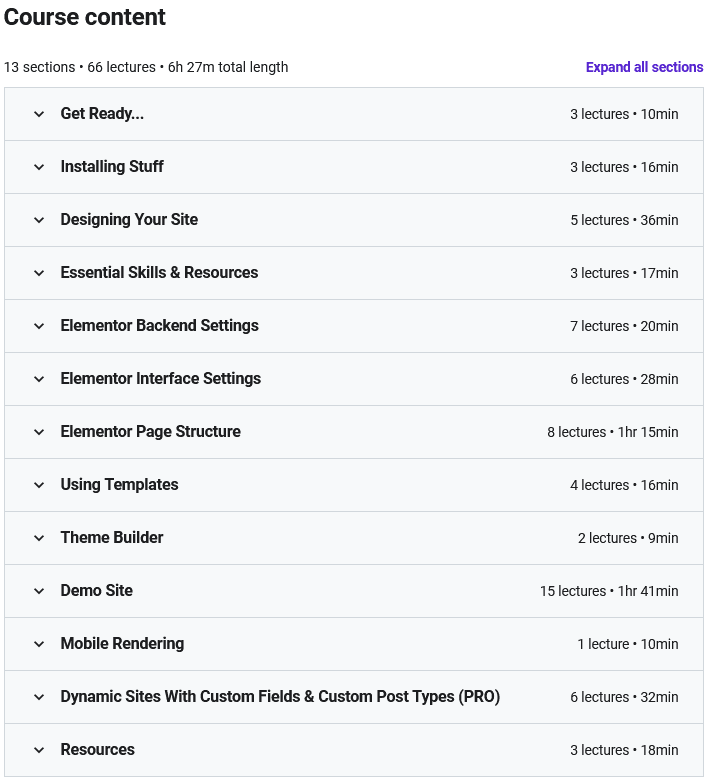This screenshot has height=782, width=709.
Task: Select the Using Templates section heading
Action: pos(119,485)
